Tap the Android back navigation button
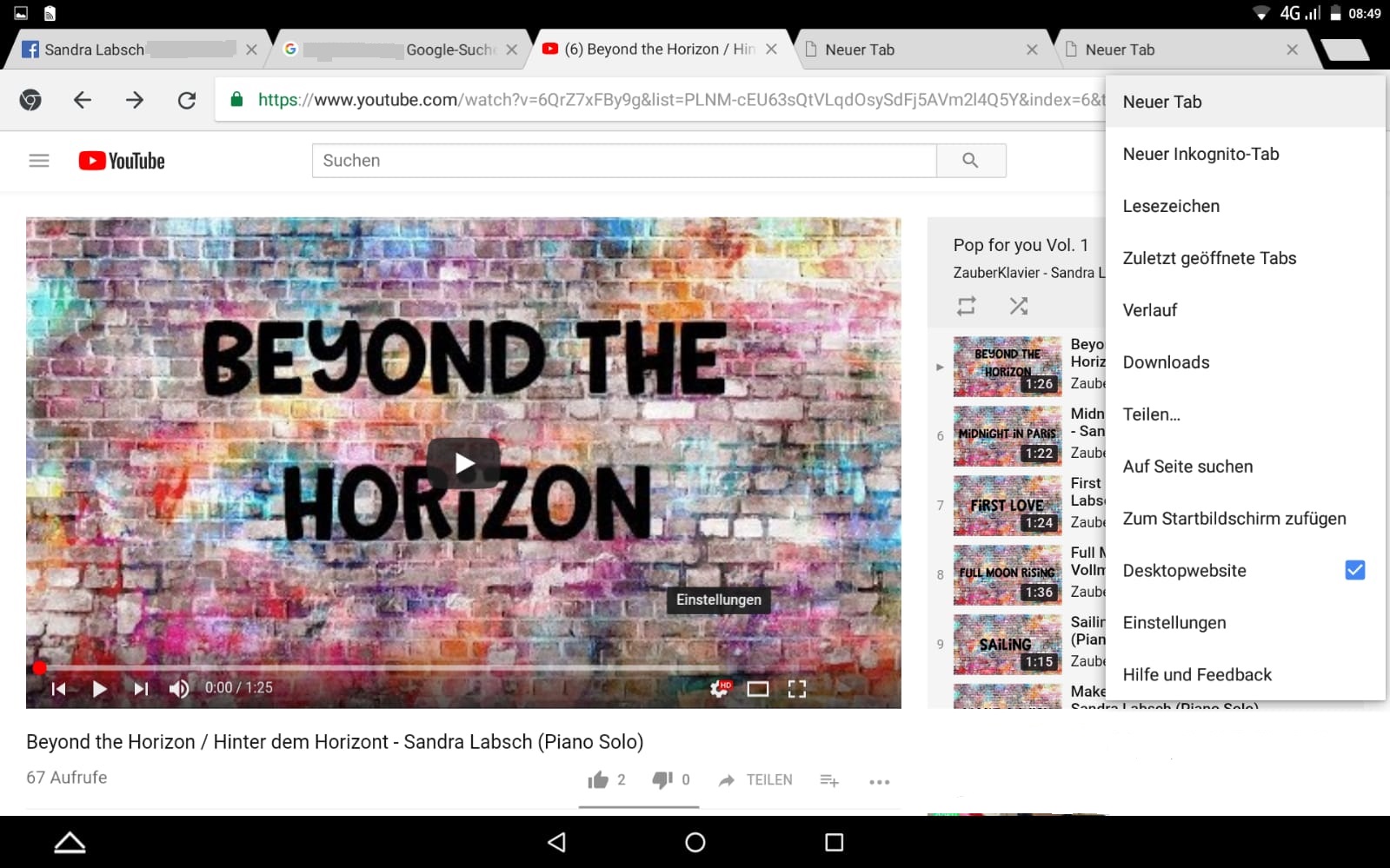Viewport: 1390px width, 868px height. click(x=556, y=842)
